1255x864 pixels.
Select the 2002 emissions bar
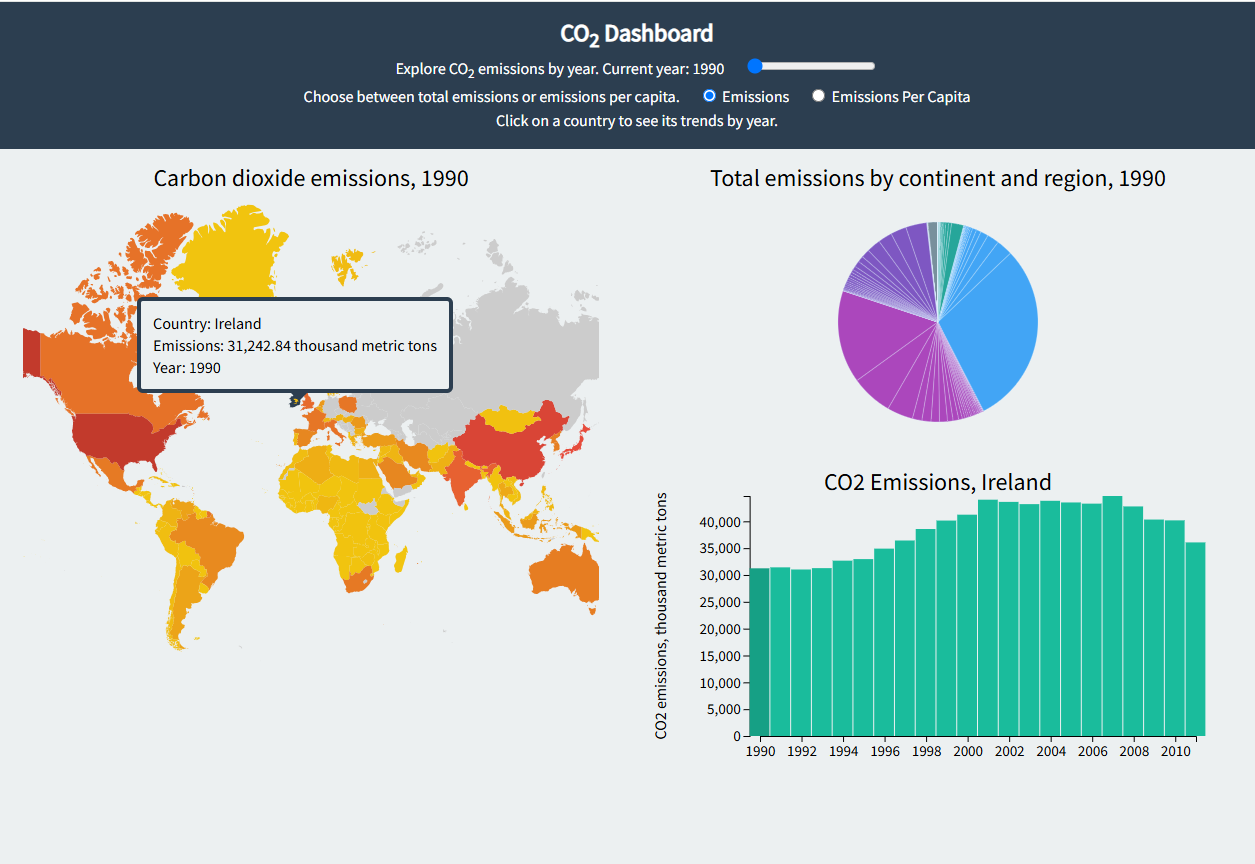tap(1008, 619)
